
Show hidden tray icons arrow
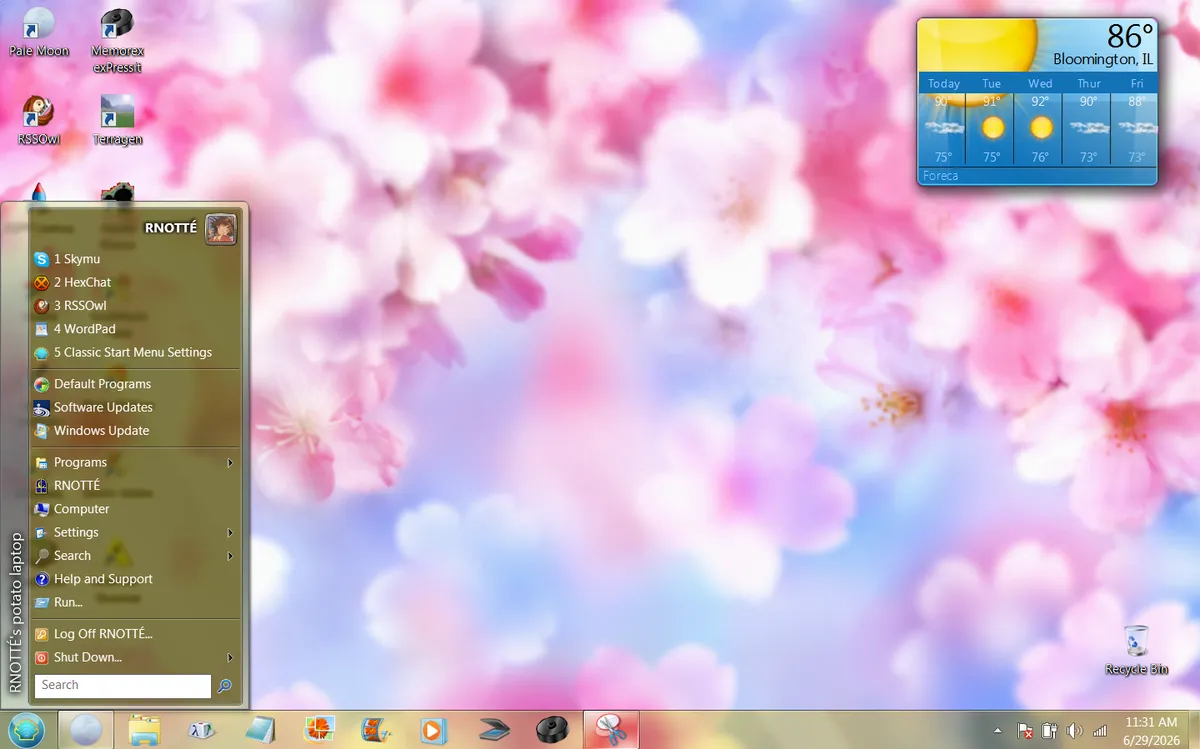tap(997, 731)
